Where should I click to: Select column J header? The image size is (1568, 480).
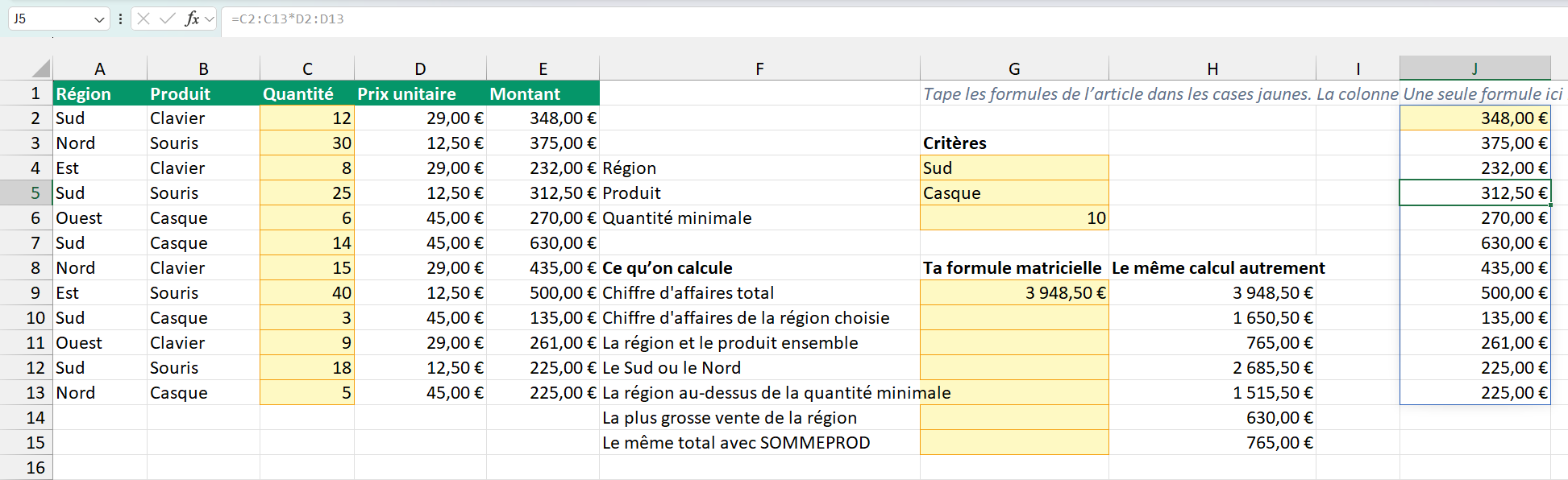point(1474,68)
